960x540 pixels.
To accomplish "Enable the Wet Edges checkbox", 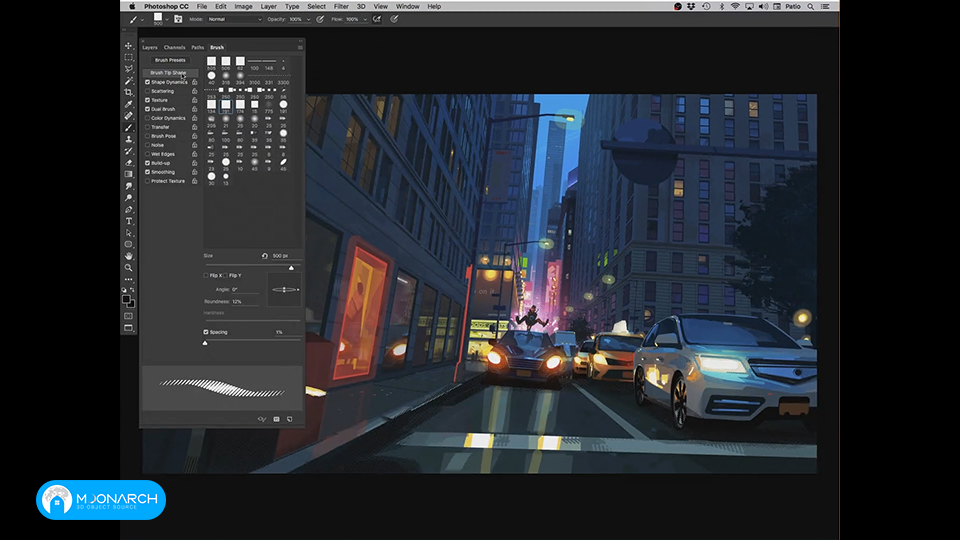I will [x=148, y=154].
